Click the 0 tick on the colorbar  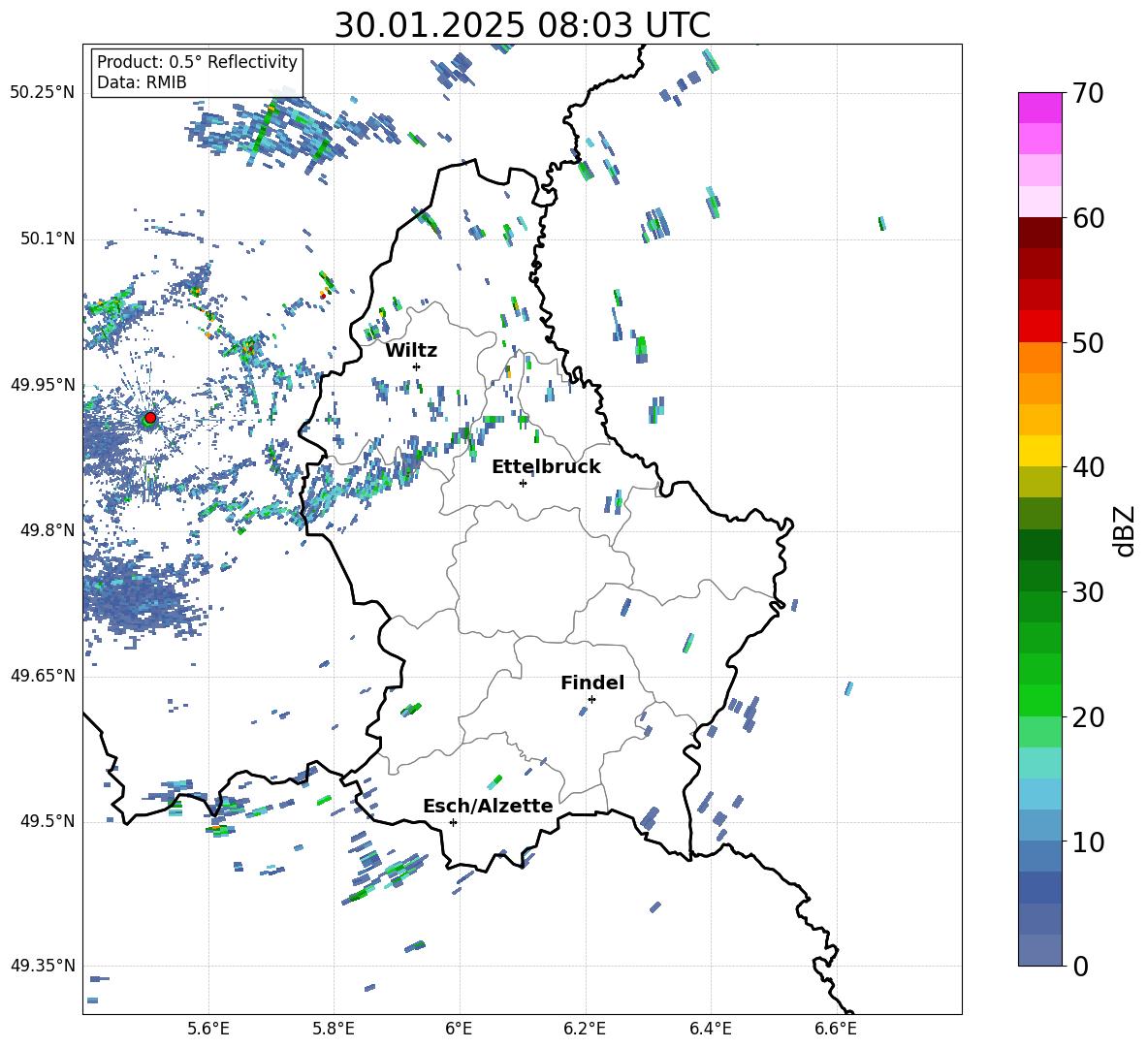coord(1080,966)
